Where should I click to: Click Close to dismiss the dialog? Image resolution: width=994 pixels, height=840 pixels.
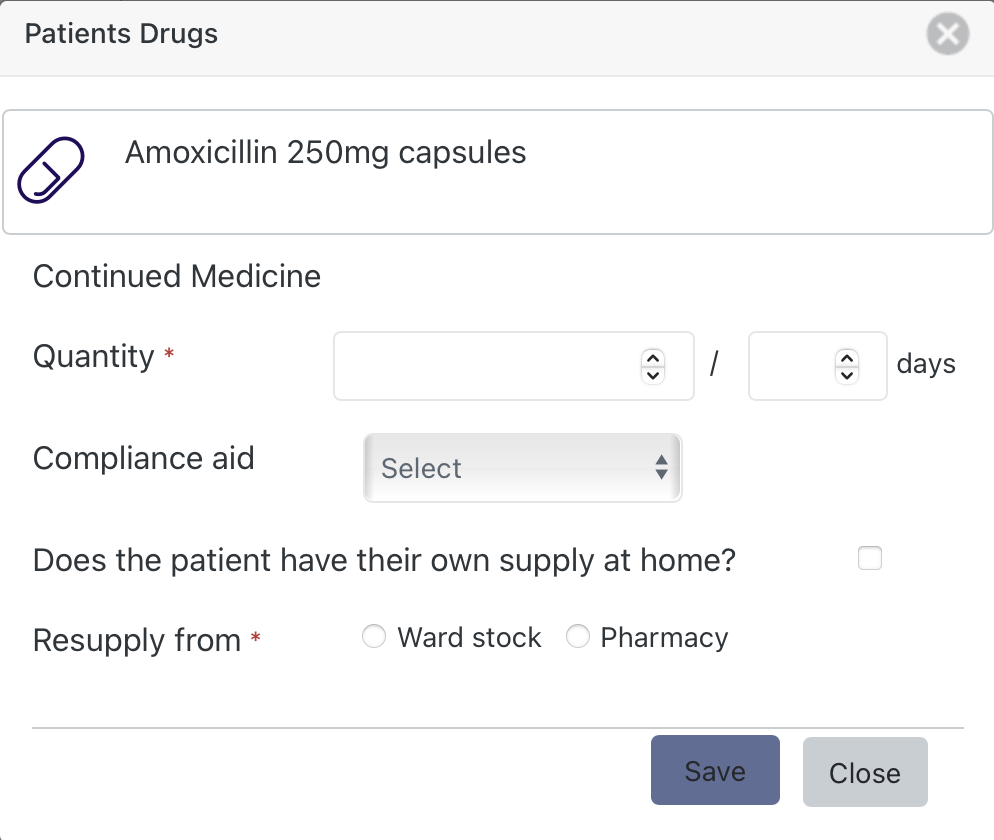pos(864,771)
